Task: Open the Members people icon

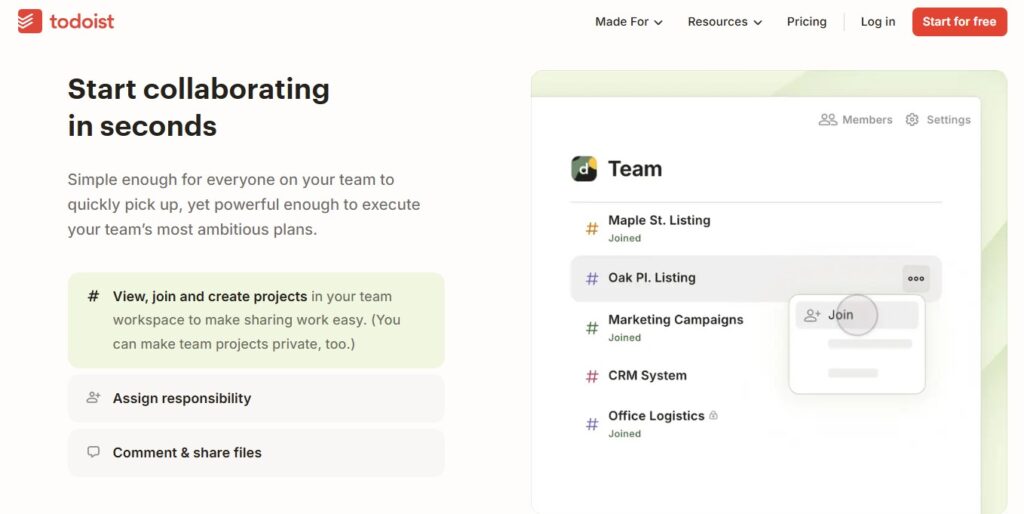Action: coord(828,120)
